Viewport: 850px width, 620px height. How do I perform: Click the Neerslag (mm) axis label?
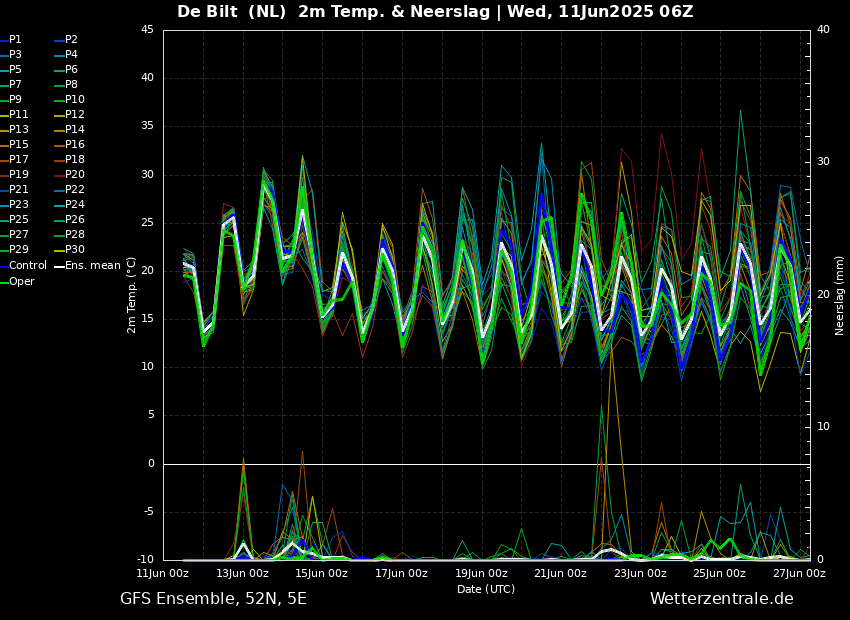840,294
